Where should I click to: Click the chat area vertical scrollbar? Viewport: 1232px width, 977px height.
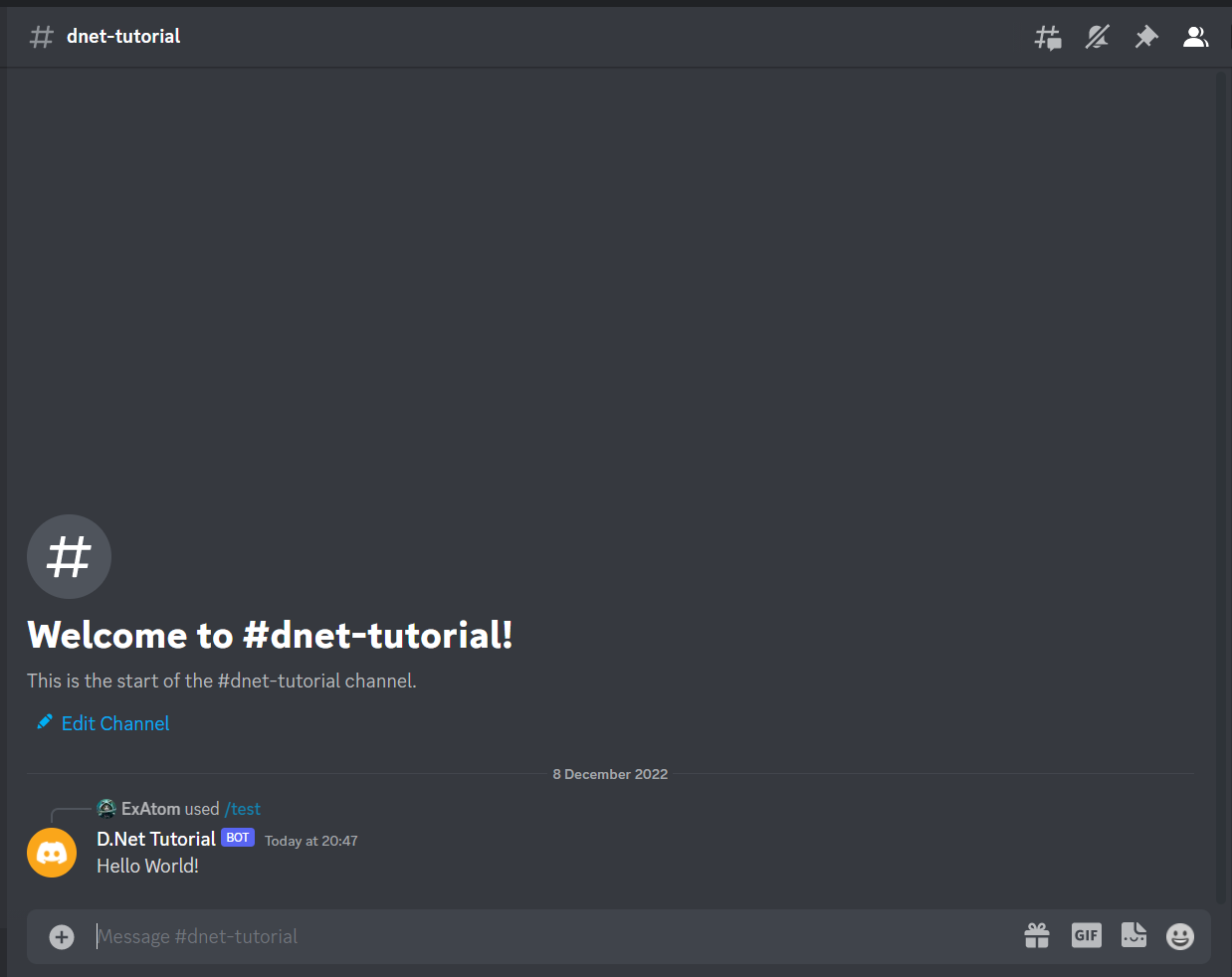coord(1221,488)
